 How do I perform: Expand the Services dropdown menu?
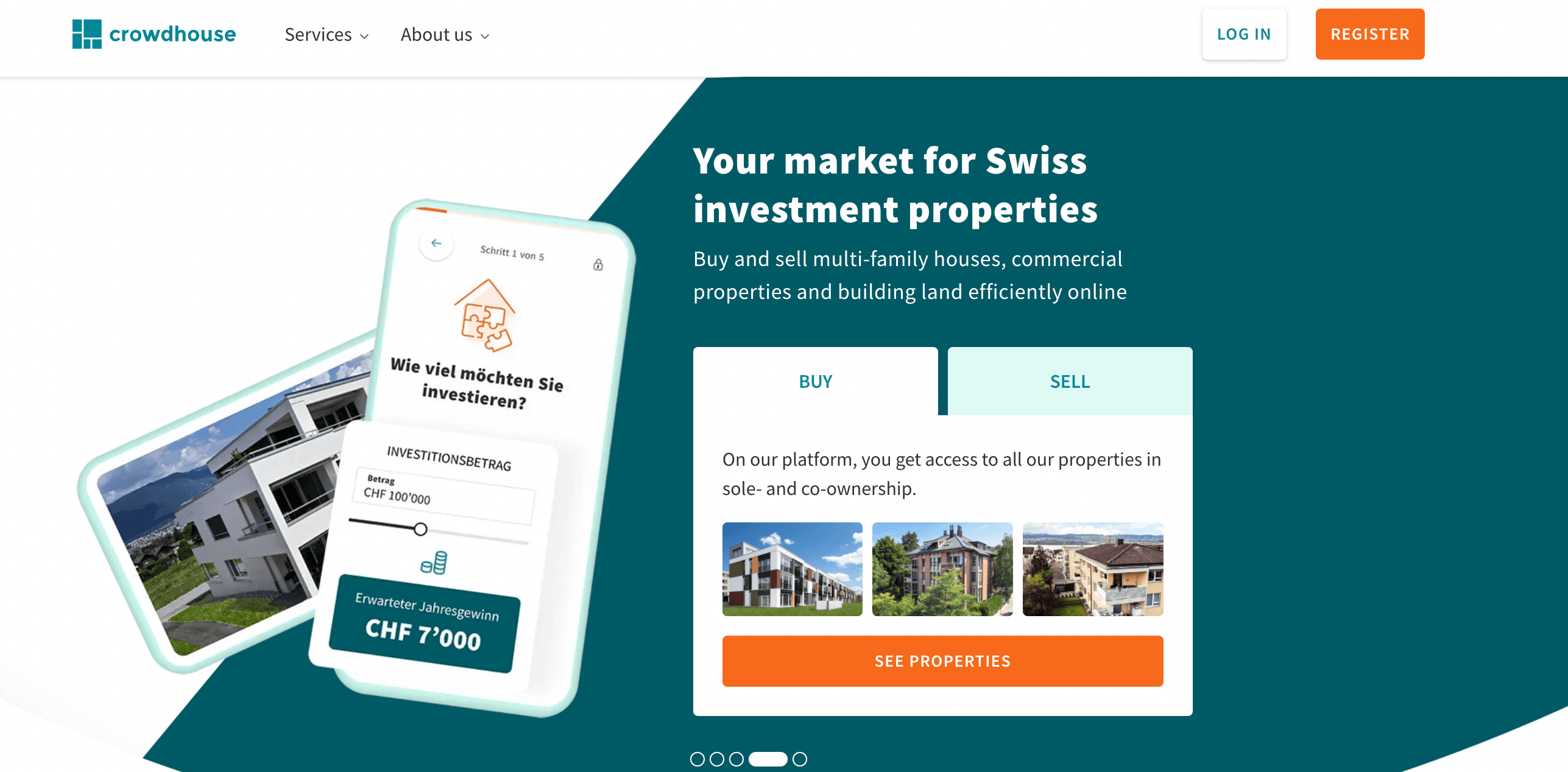[x=324, y=34]
